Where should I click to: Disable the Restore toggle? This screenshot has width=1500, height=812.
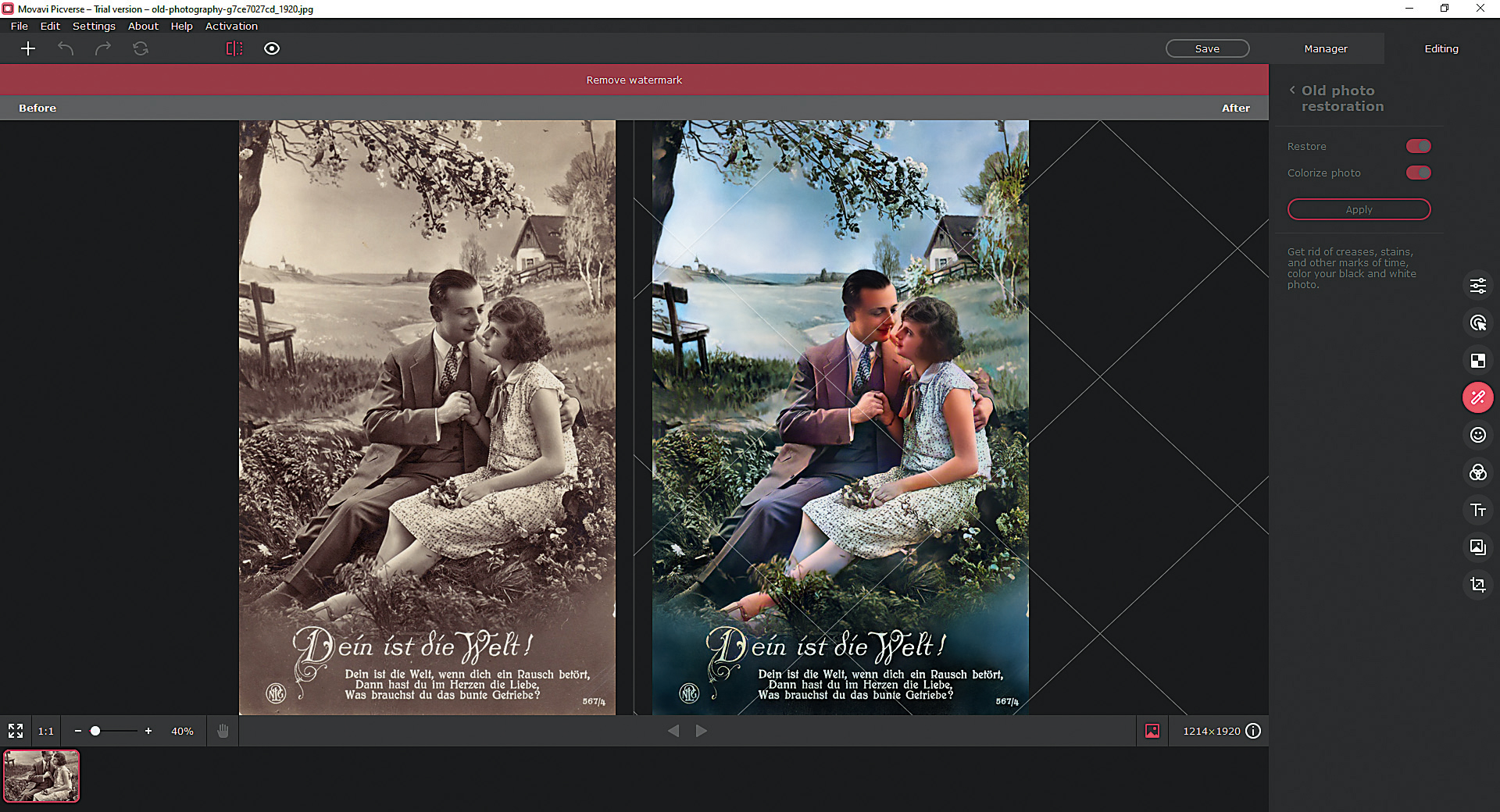[x=1418, y=146]
